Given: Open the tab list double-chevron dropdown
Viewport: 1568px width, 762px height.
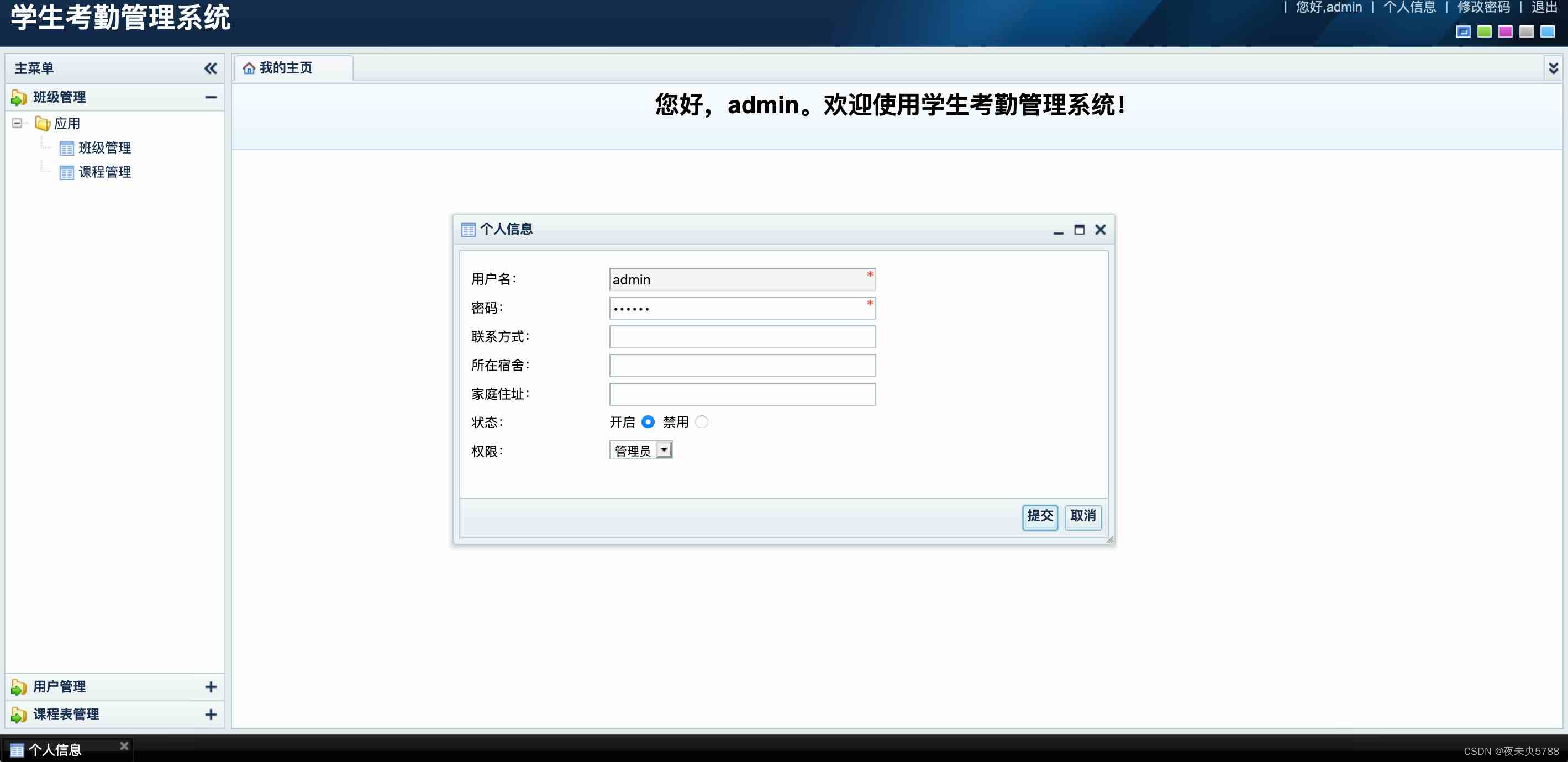Looking at the screenshot, I should tap(1553, 68).
